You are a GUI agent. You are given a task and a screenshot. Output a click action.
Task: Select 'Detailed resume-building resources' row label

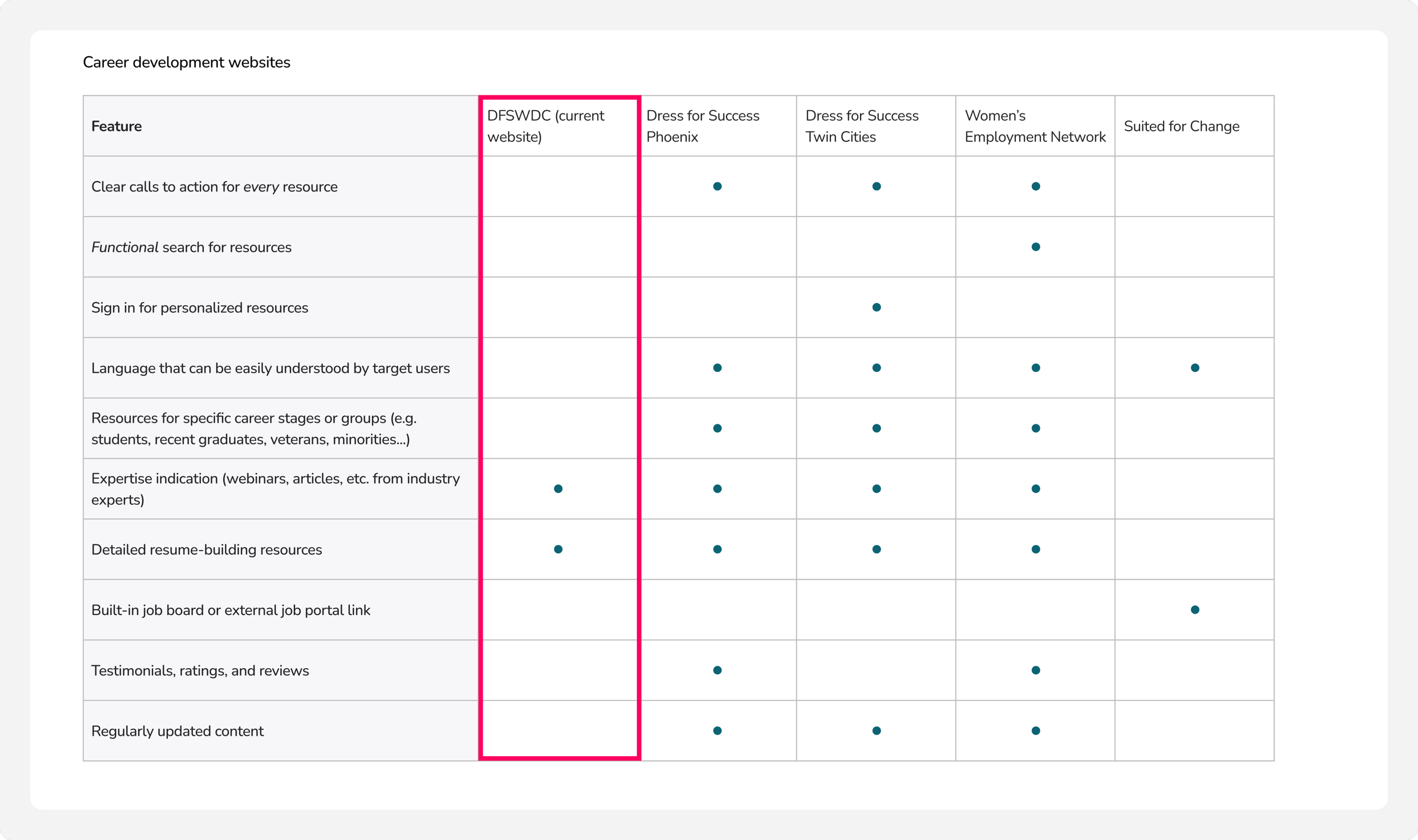pos(206,550)
